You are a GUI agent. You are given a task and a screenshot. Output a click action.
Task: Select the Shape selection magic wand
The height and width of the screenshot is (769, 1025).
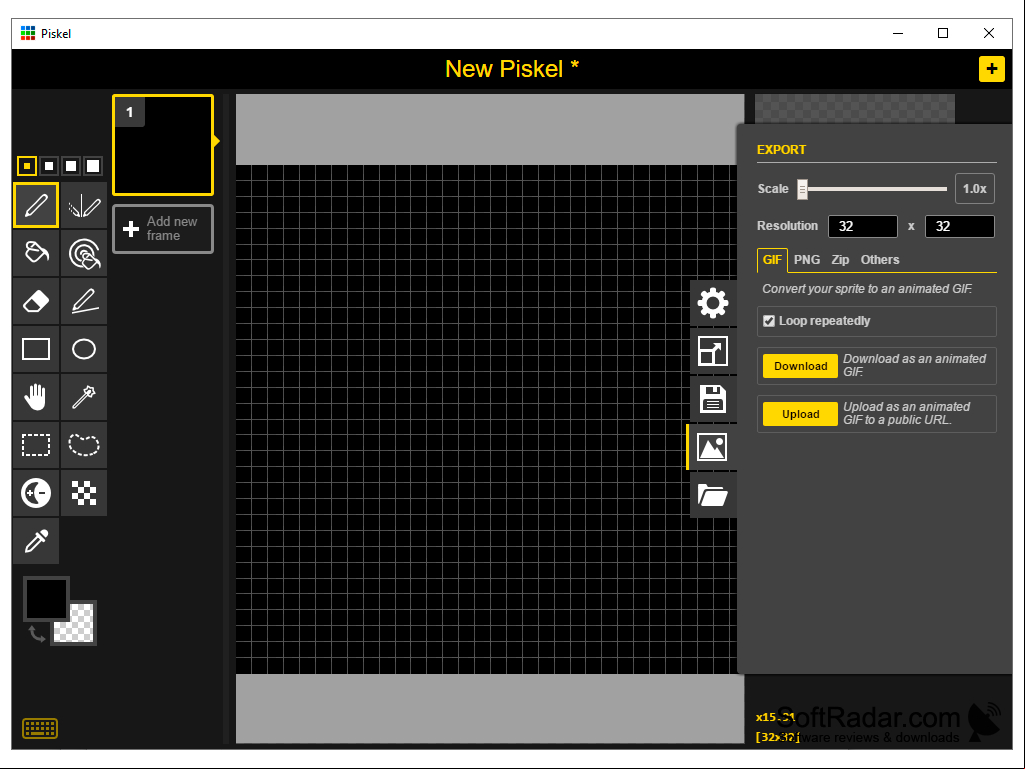tap(84, 397)
